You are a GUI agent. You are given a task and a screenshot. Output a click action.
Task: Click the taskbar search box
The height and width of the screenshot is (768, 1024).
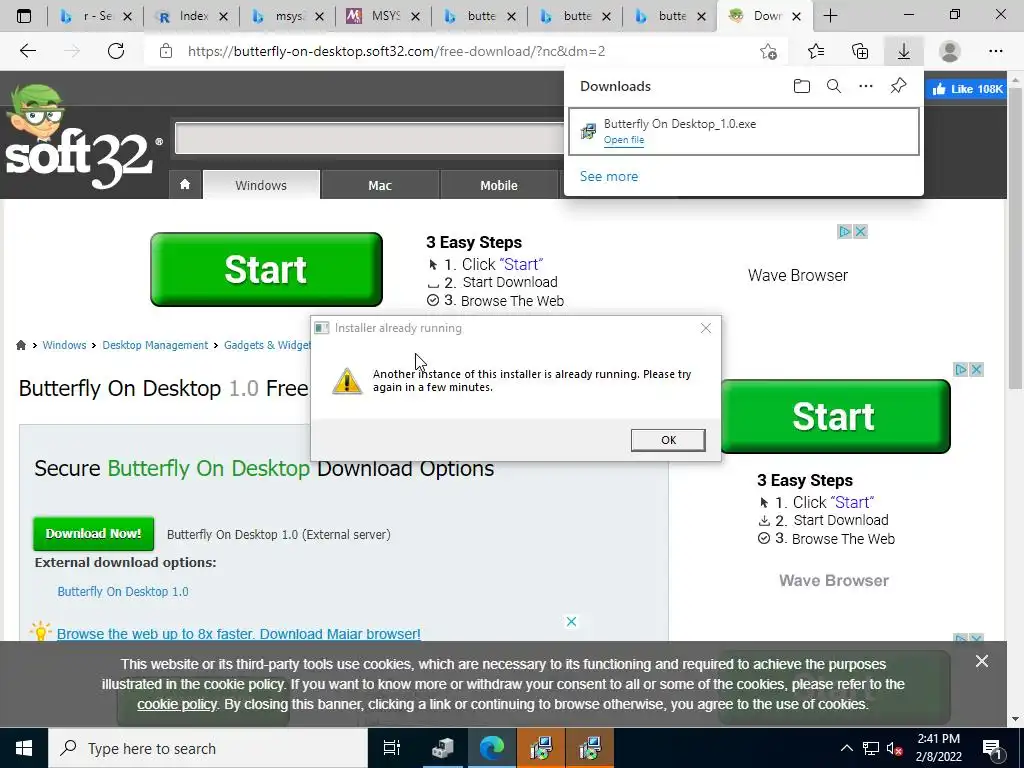coord(208,748)
